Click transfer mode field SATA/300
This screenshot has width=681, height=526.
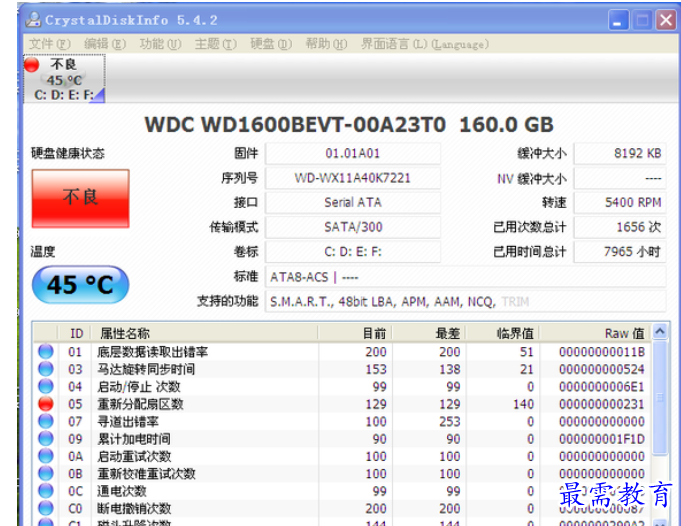click(353, 227)
